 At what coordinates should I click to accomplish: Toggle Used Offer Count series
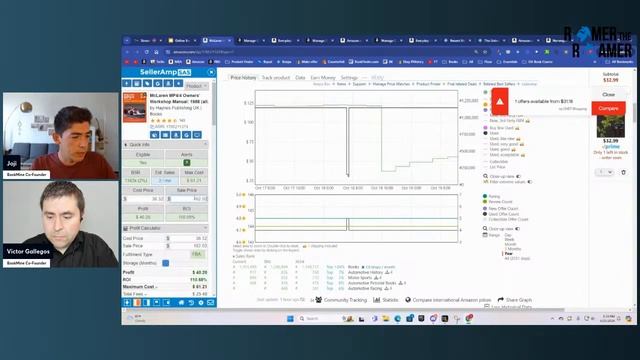pos(501,214)
